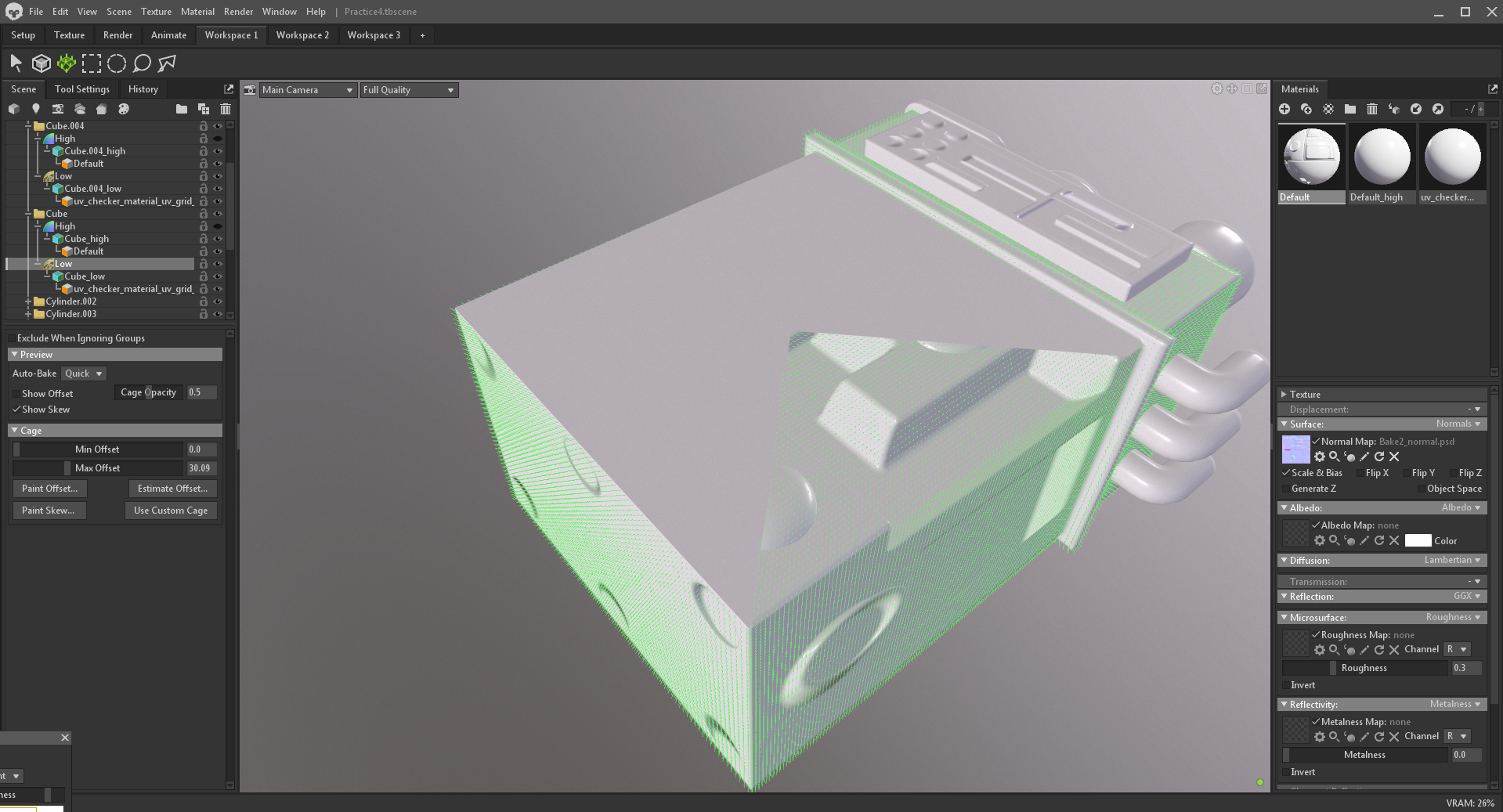Open the Material menu
The image size is (1503, 812).
(x=197, y=12)
